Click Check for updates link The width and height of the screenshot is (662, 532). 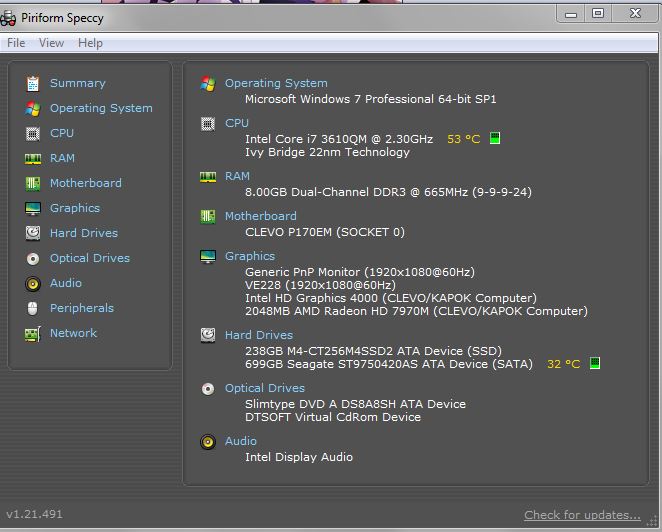tap(582, 516)
